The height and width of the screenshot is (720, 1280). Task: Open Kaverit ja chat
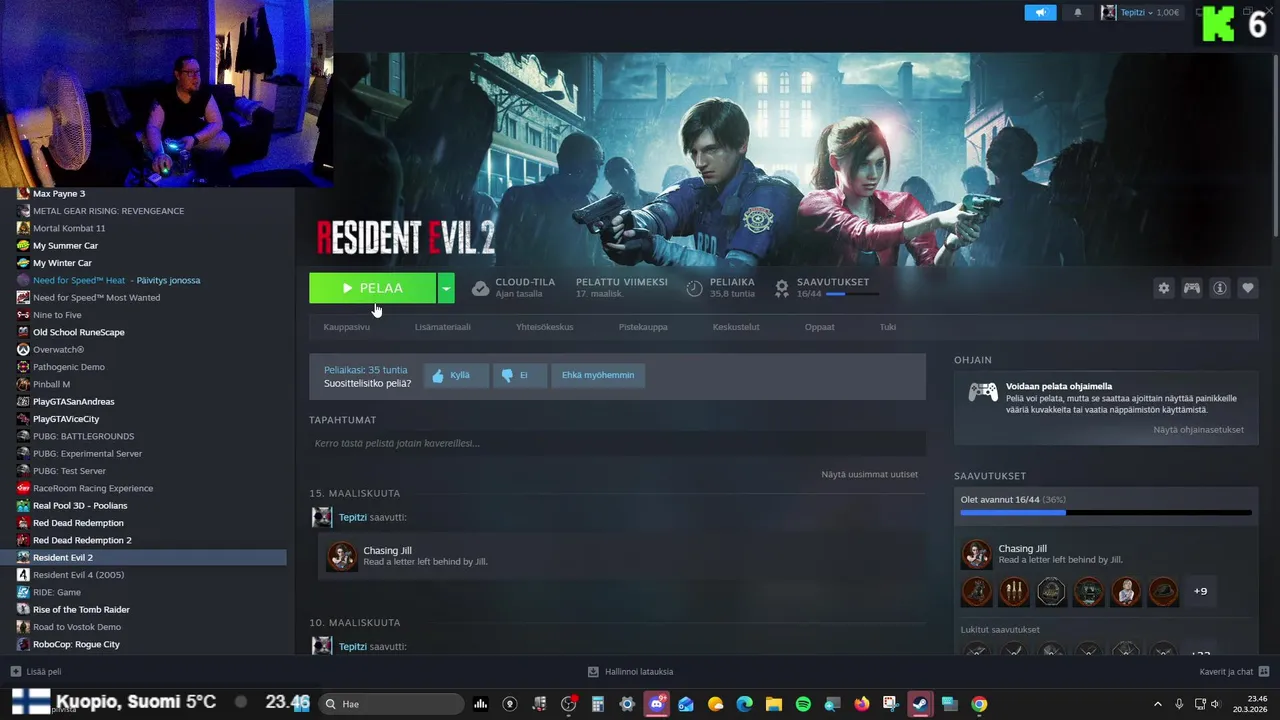(x=1234, y=671)
